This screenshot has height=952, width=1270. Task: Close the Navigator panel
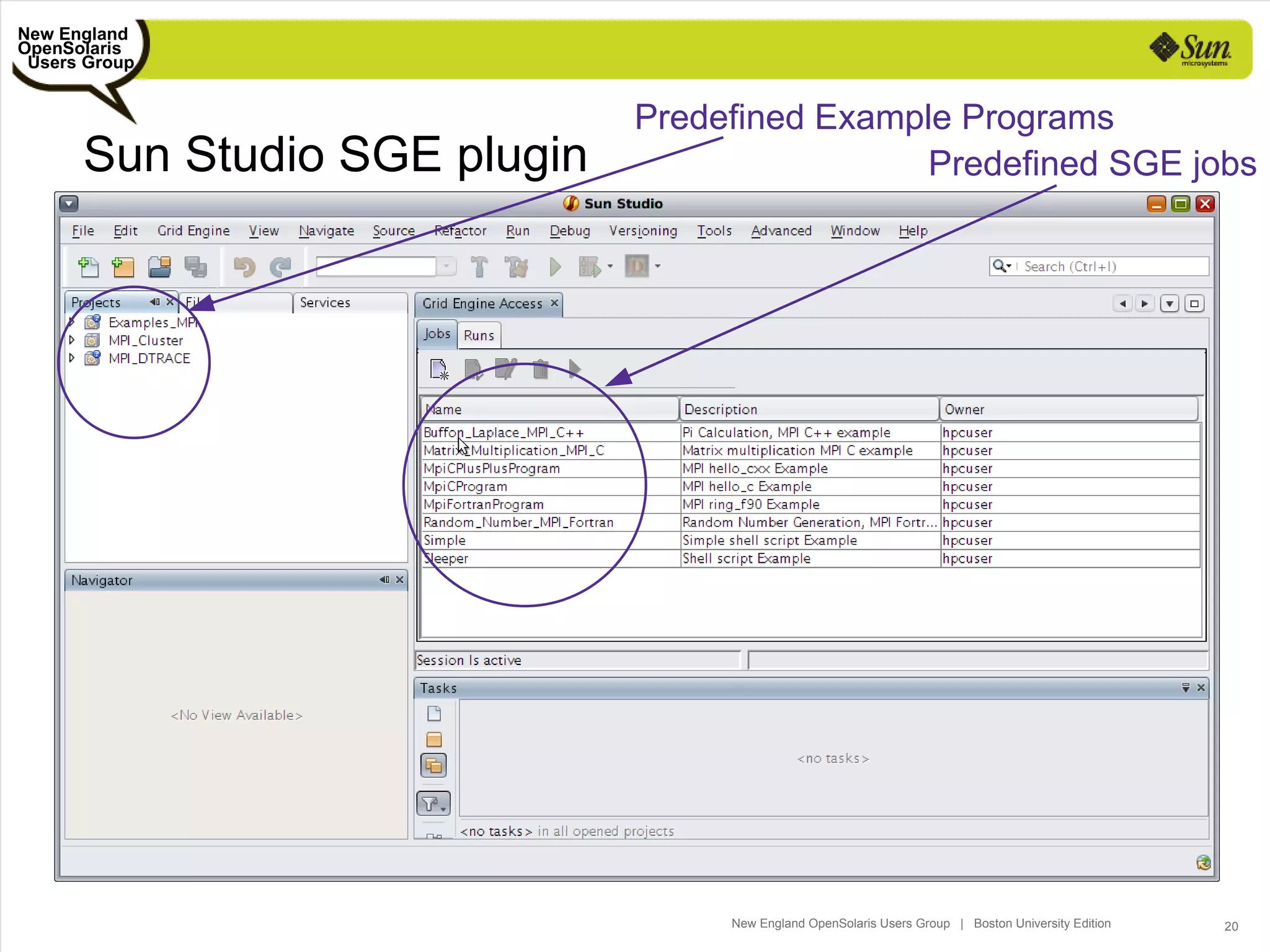(399, 580)
